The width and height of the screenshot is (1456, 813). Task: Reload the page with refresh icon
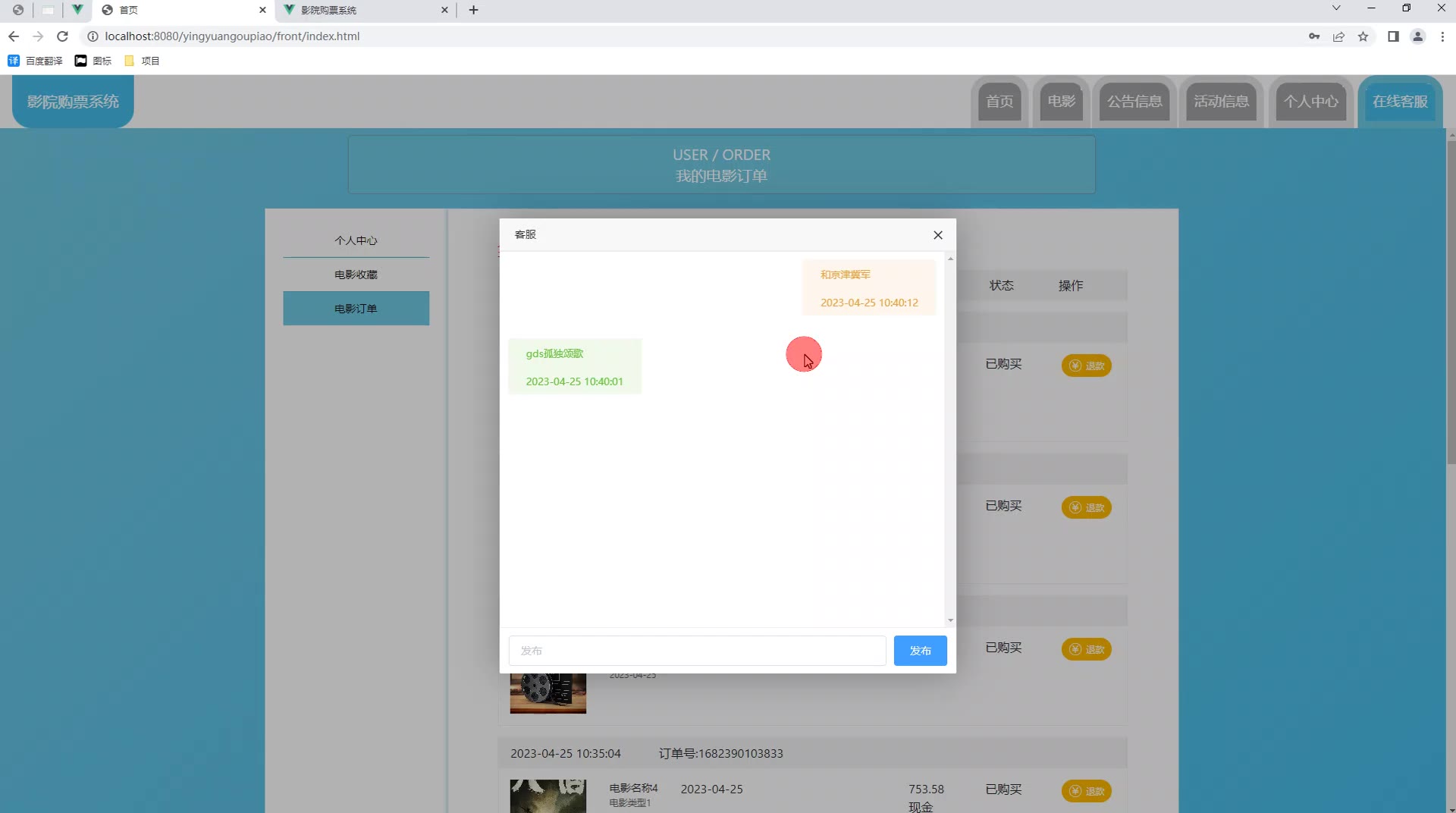pos(63,36)
